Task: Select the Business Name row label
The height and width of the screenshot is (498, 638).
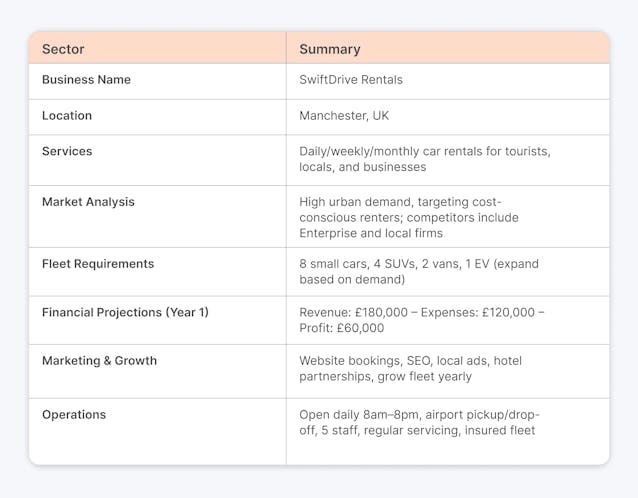Action: pyautogui.click(x=86, y=80)
